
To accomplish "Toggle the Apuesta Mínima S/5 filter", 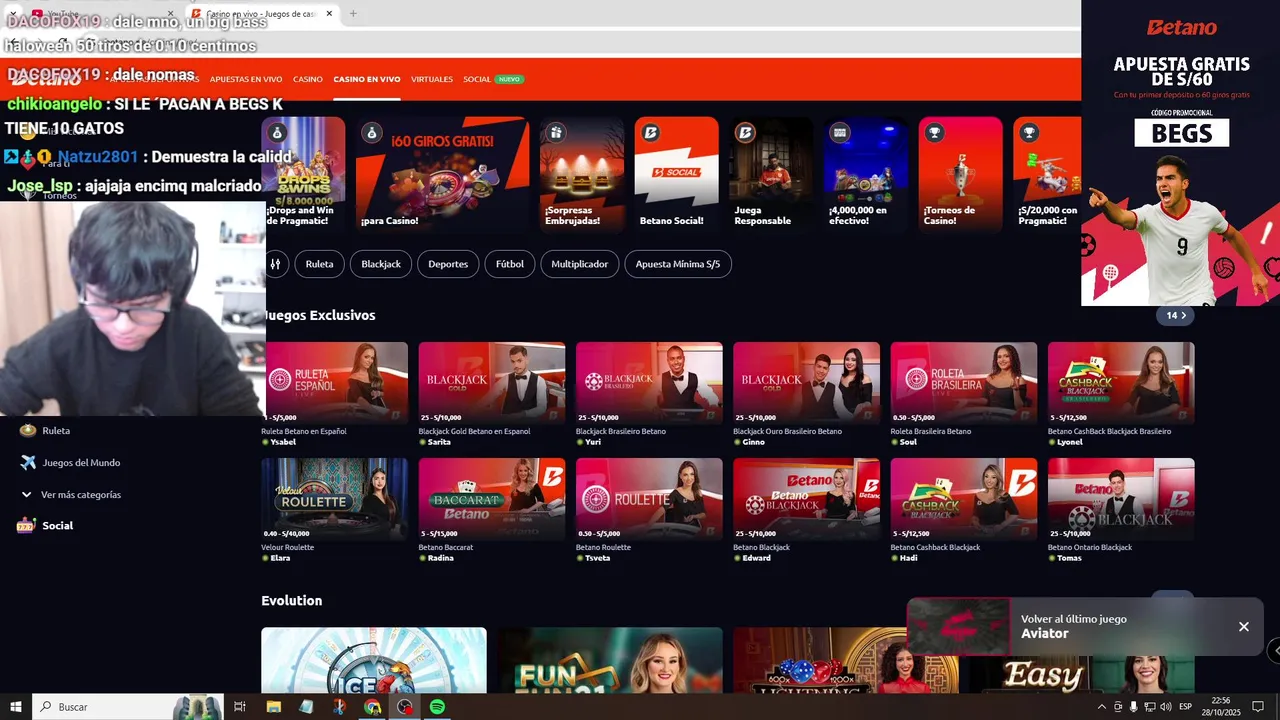I will 678,264.
